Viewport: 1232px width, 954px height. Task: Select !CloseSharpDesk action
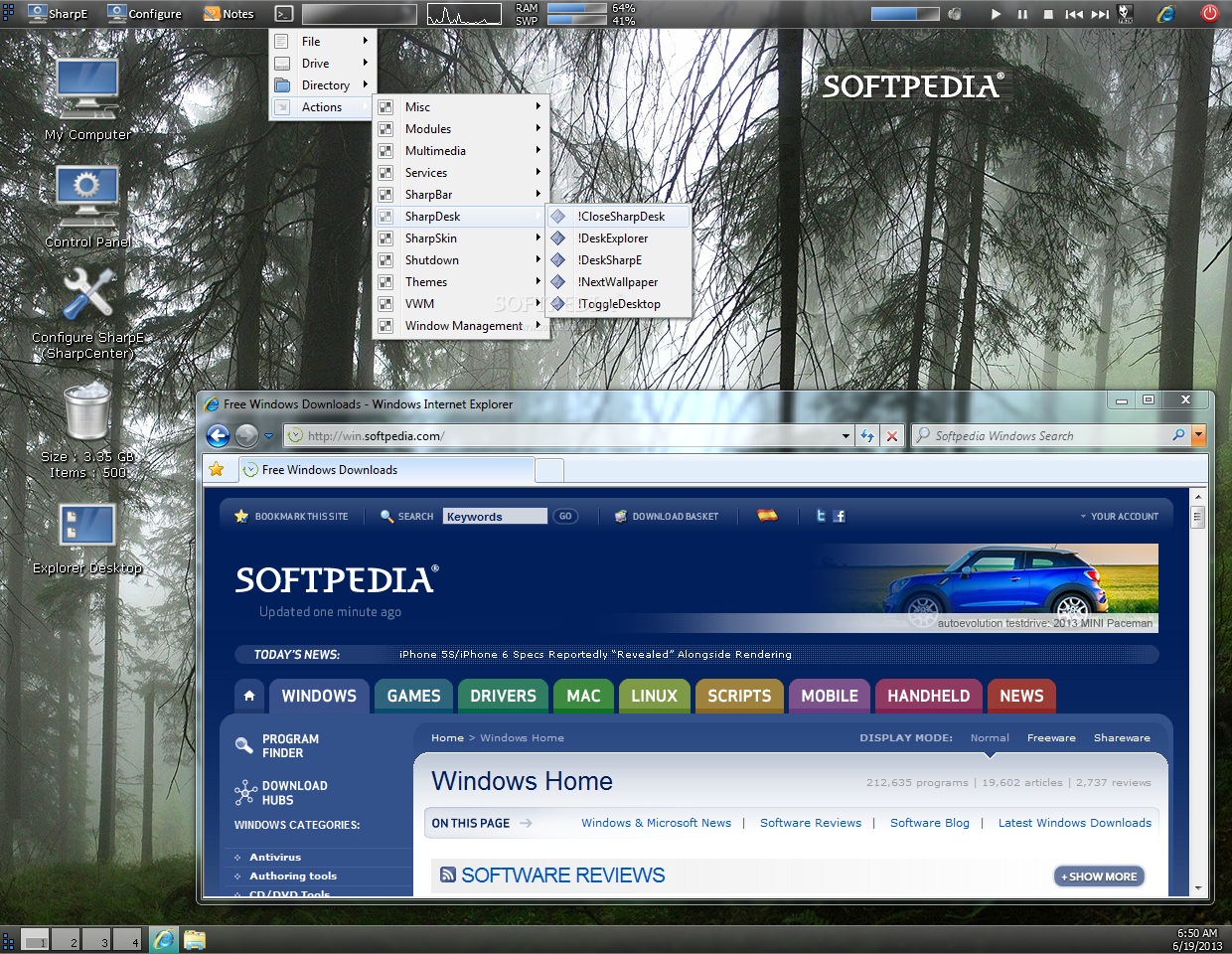[619, 217]
